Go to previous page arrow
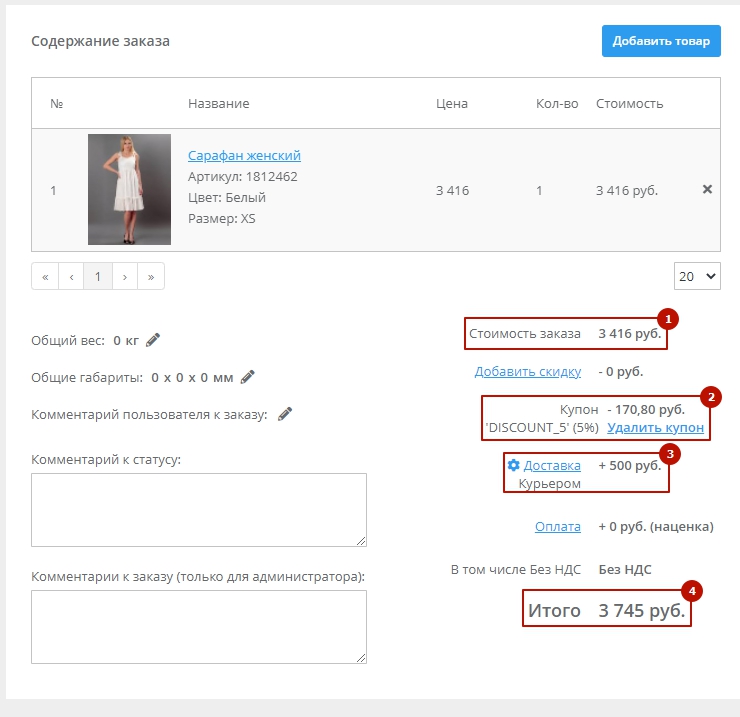Viewport: 740px width, 717px height. [x=71, y=276]
